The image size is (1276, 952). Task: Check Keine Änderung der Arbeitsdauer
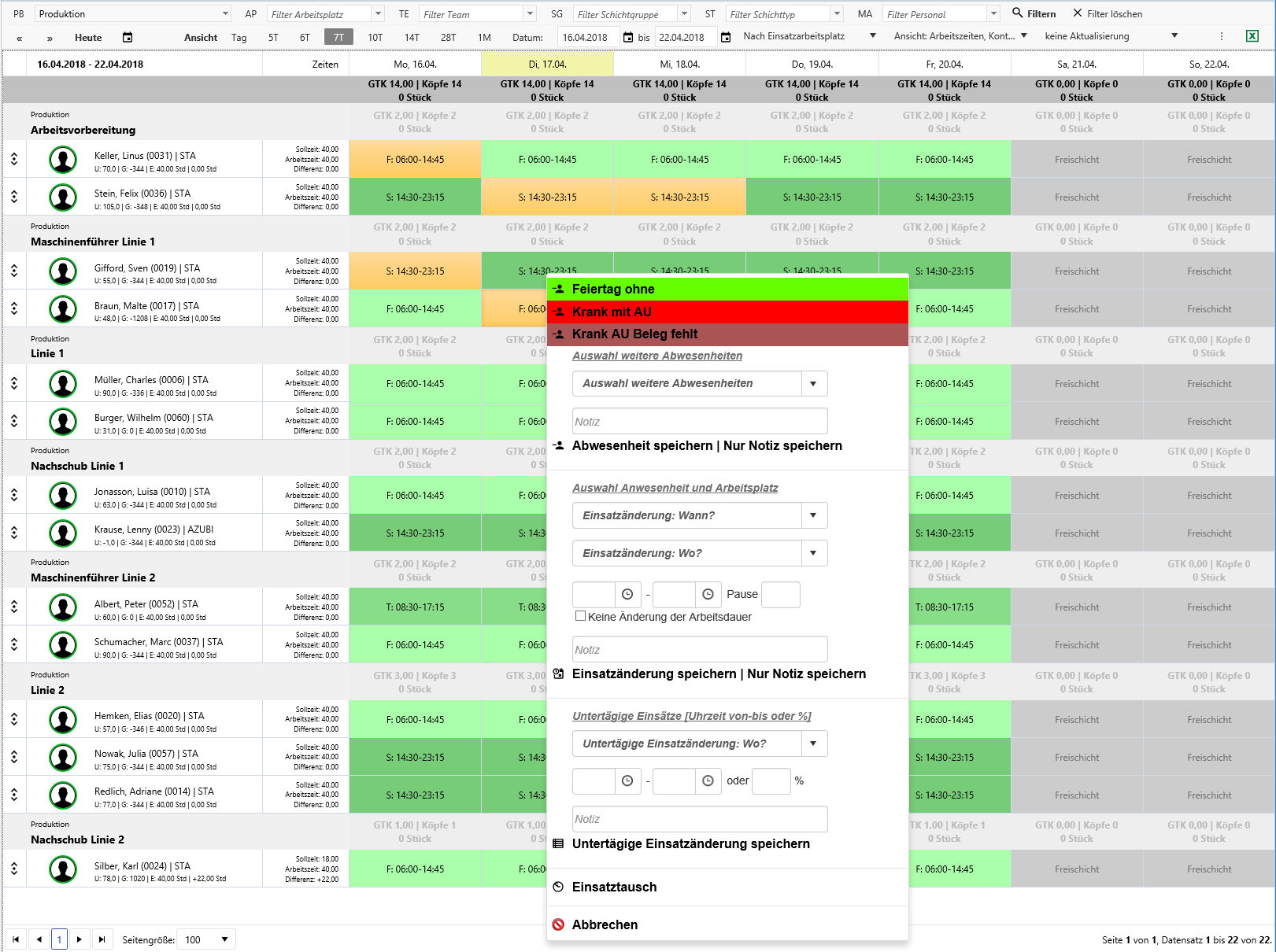(580, 616)
